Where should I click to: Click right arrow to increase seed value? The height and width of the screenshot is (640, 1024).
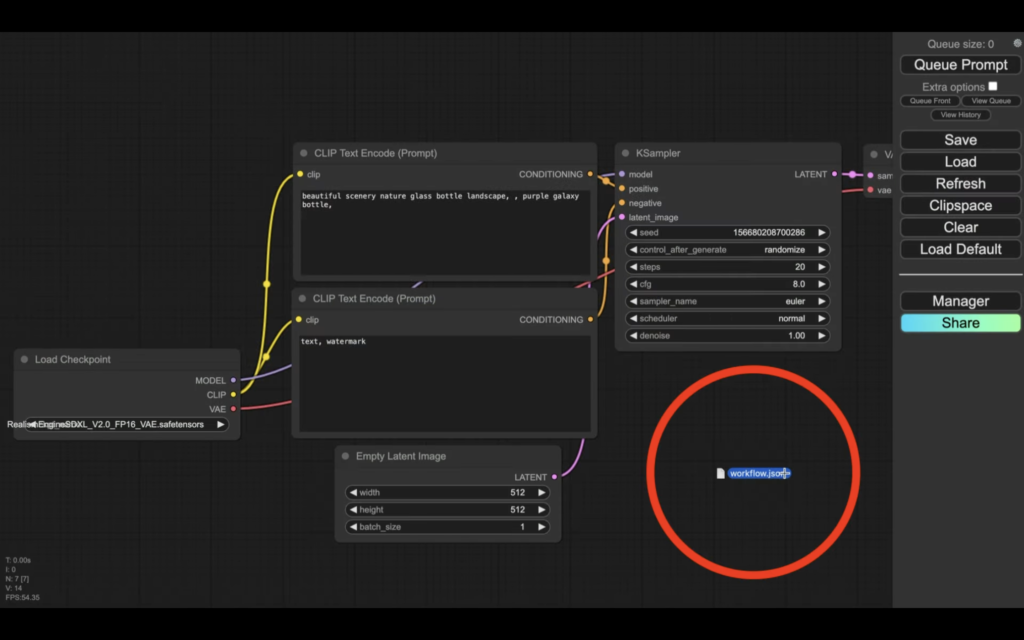[x=821, y=233]
